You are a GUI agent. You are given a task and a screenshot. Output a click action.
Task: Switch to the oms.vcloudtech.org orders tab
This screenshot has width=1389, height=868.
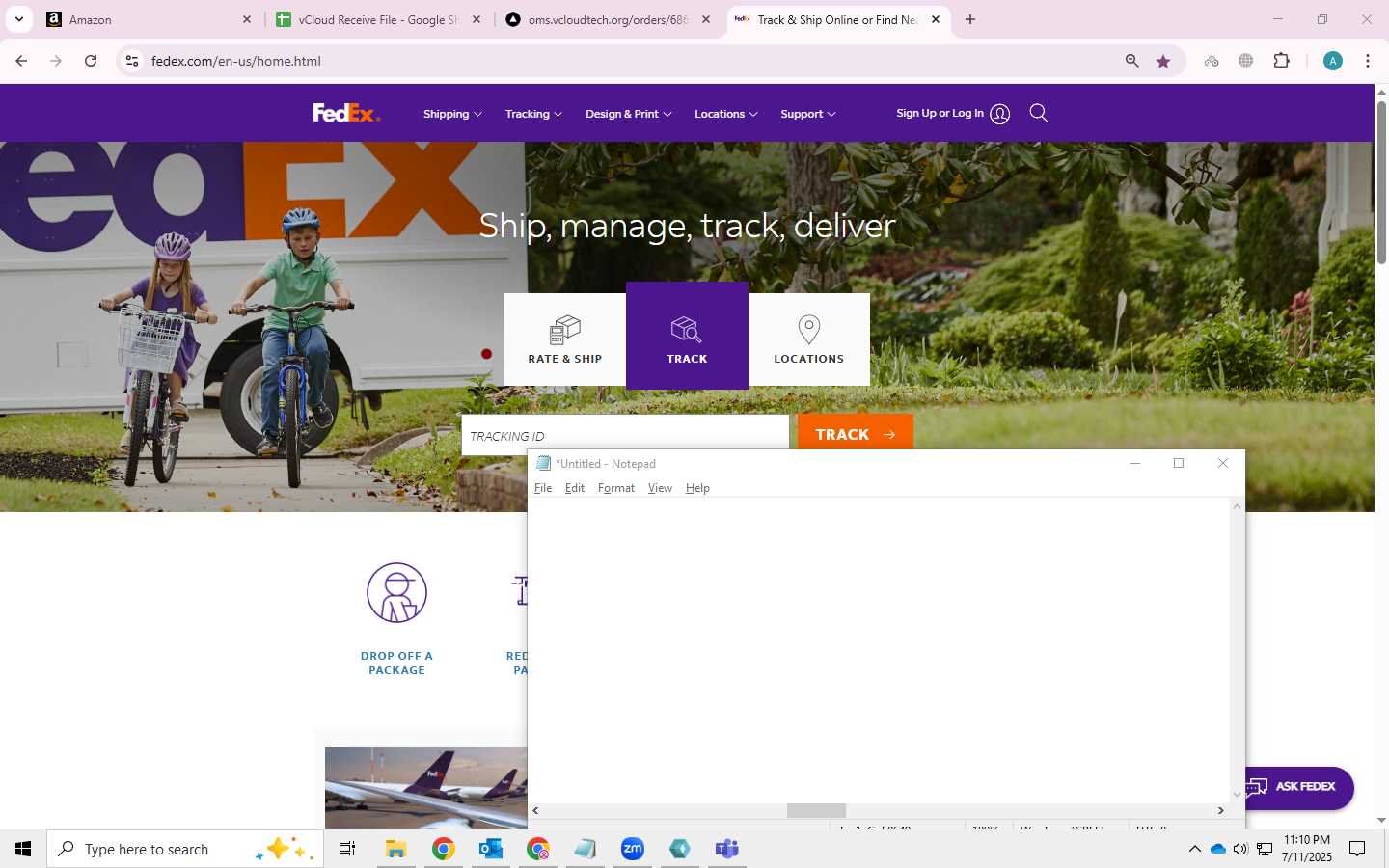click(x=608, y=19)
